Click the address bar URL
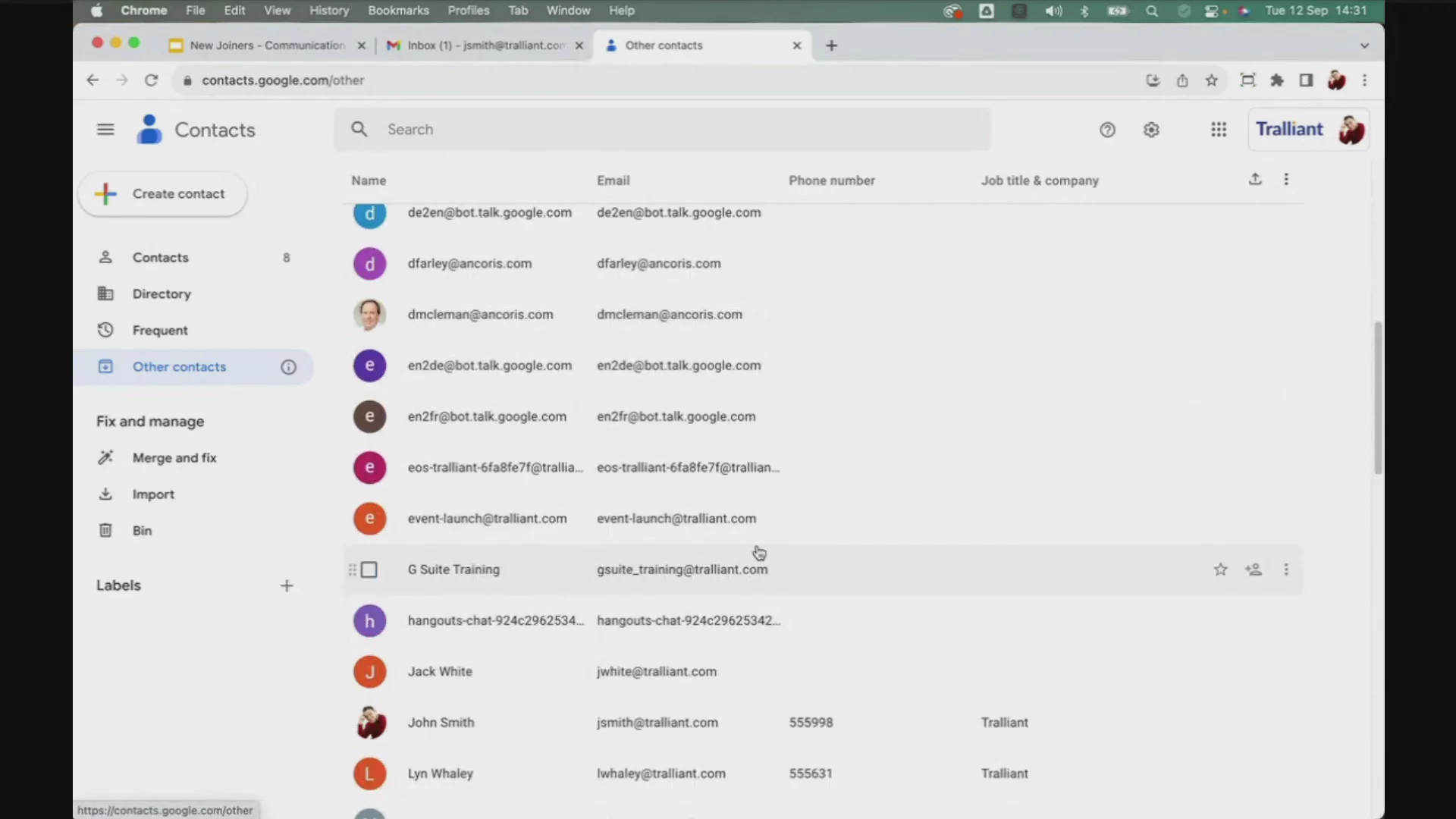1456x819 pixels. [x=283, y=80]
